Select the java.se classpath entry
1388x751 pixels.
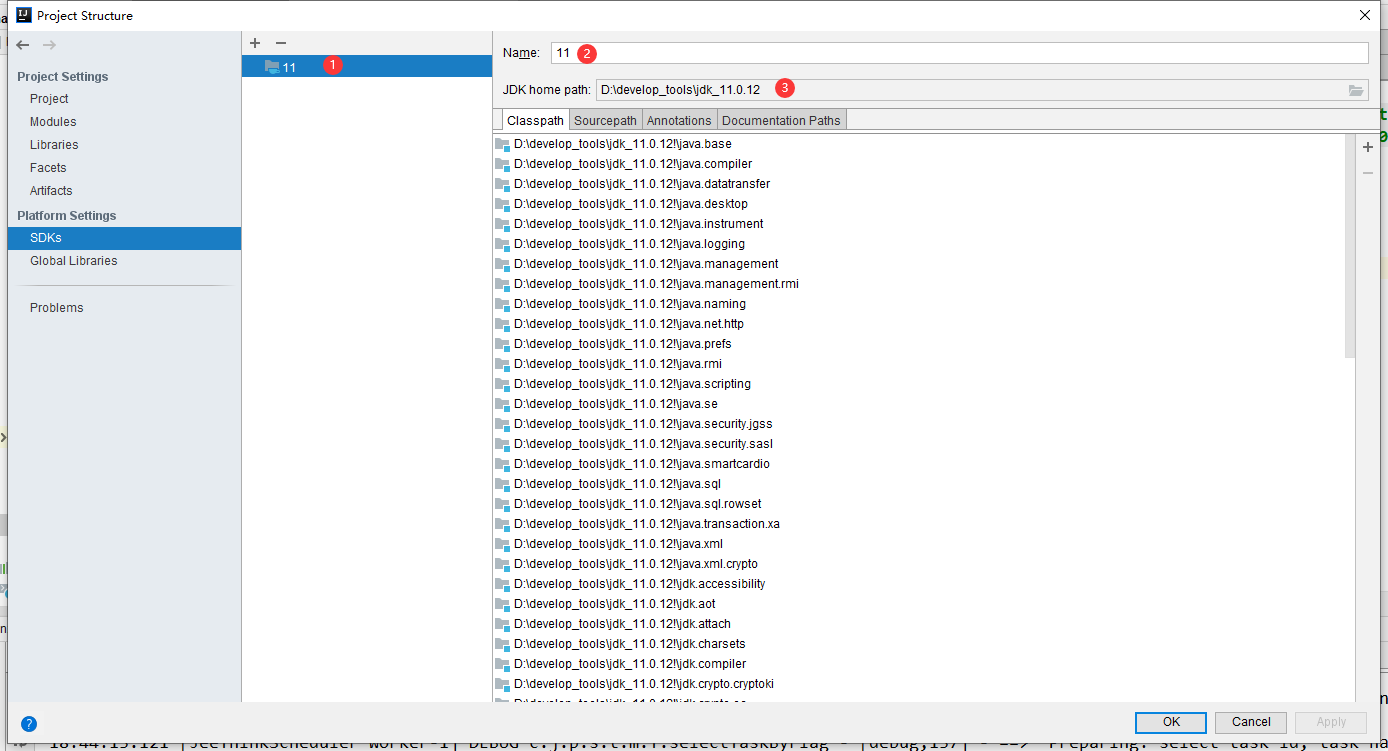(x=606, y=404)
